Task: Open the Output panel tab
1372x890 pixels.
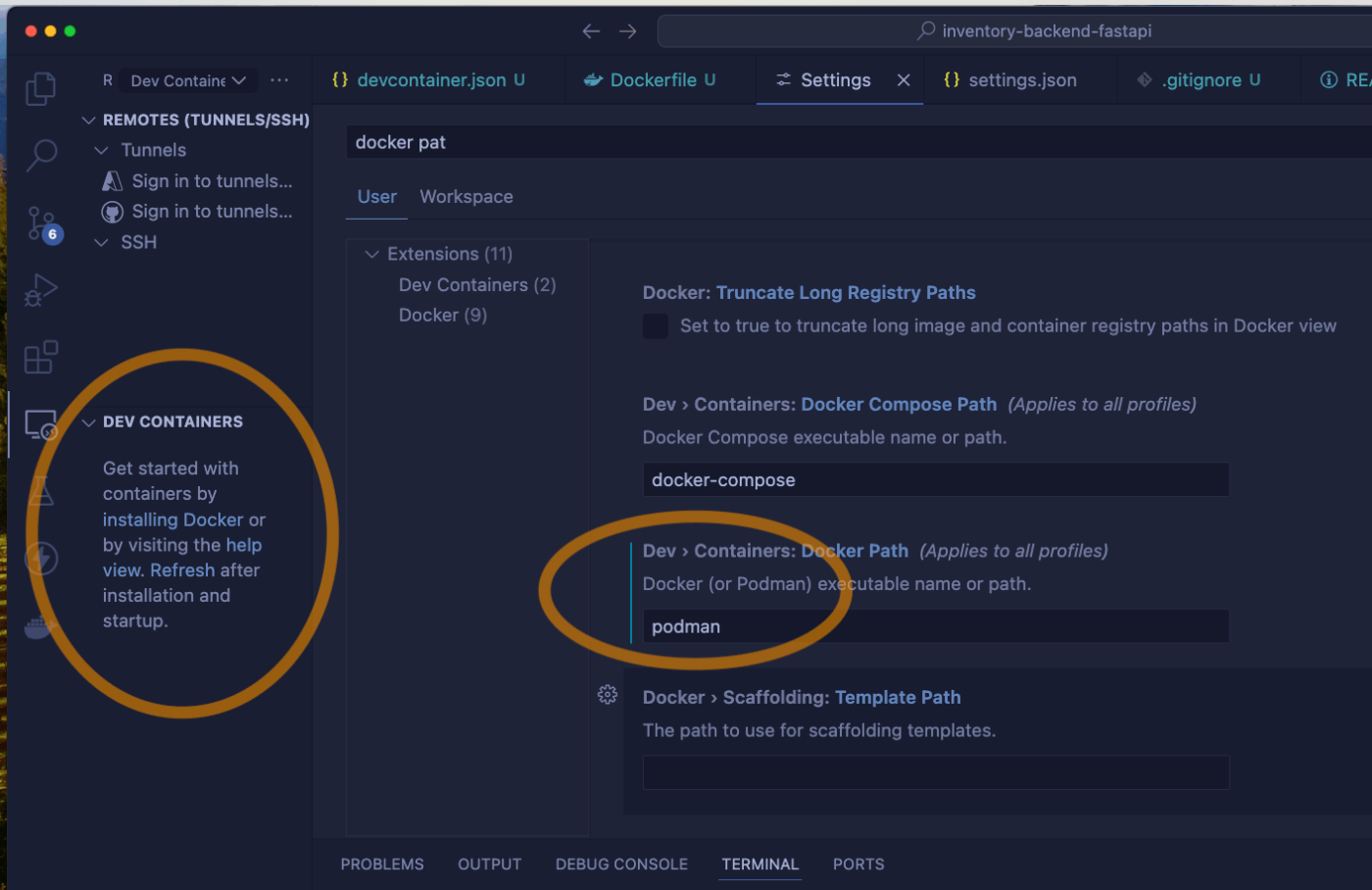Action: [x=489, y=865]
